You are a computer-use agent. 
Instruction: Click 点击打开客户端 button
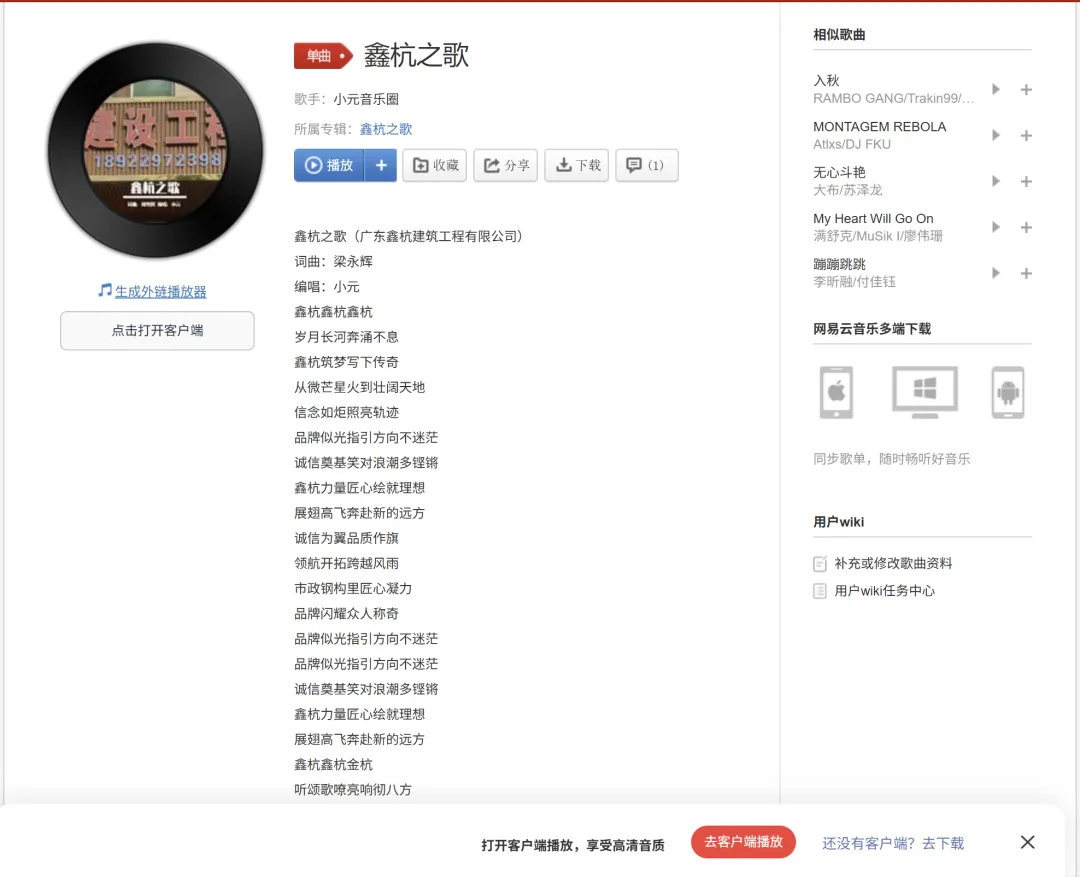[x=157, y=331]
